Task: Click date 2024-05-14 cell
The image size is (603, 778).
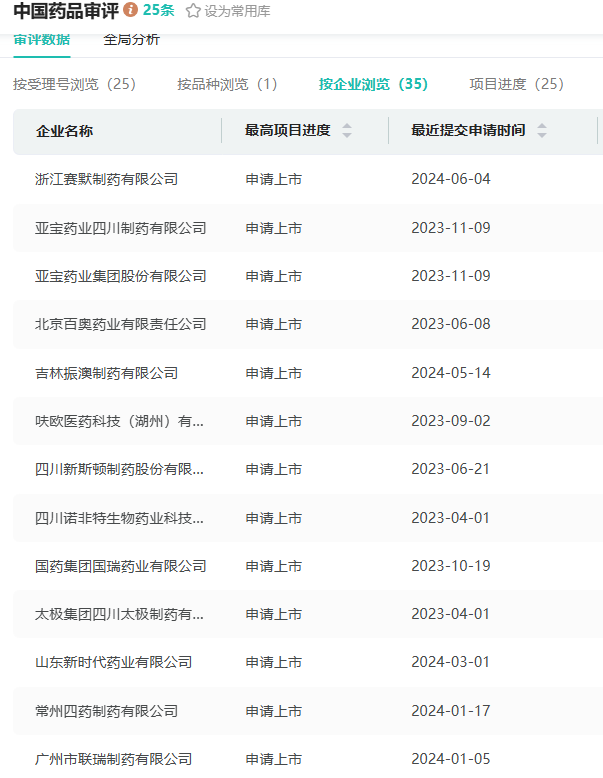Action: pos(451,373)
